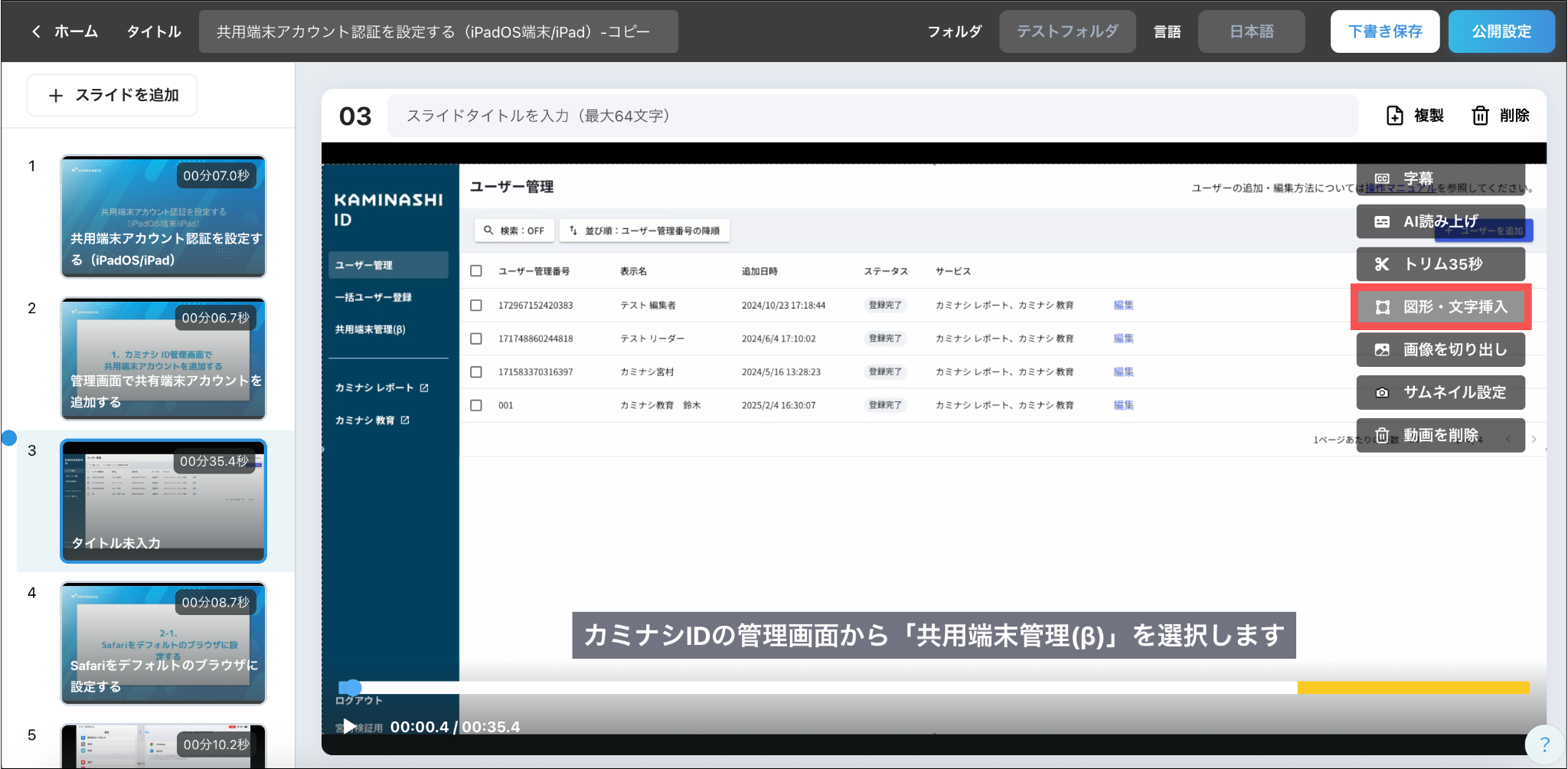
Task: Select the トリム35秒 scissors tool
Action: pos(1440,264)
